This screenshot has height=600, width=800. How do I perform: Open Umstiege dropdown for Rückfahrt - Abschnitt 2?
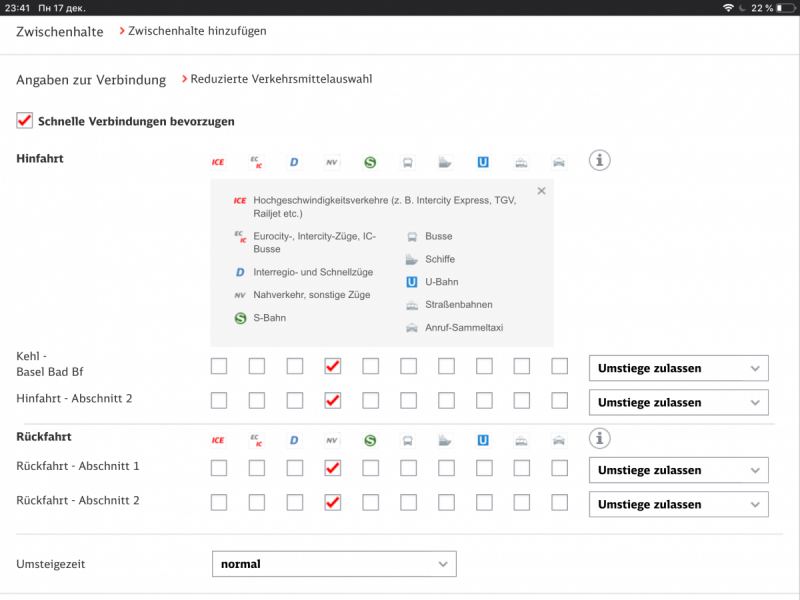pyautogui.click(x=678, y=504)
